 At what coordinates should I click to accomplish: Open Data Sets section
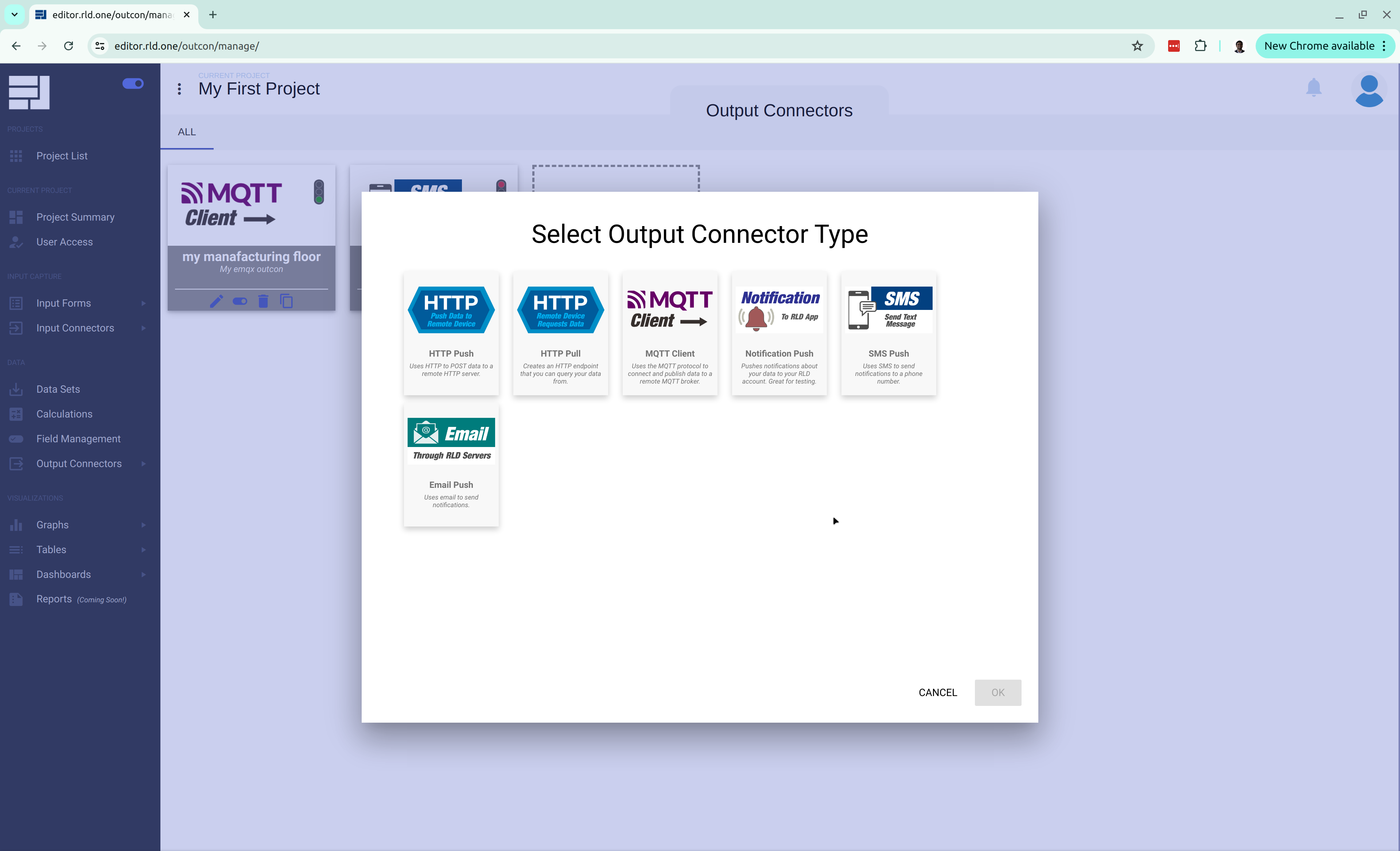(58, 389)
